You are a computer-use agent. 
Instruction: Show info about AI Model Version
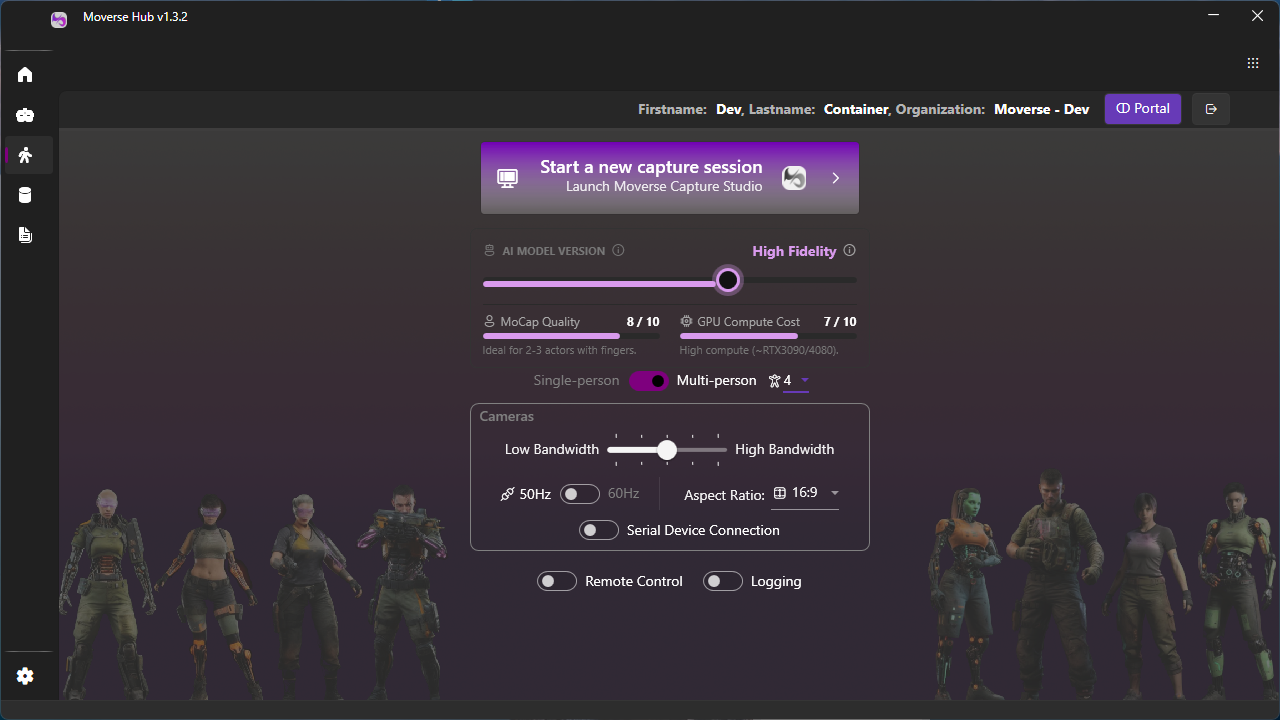pos(618,251)
